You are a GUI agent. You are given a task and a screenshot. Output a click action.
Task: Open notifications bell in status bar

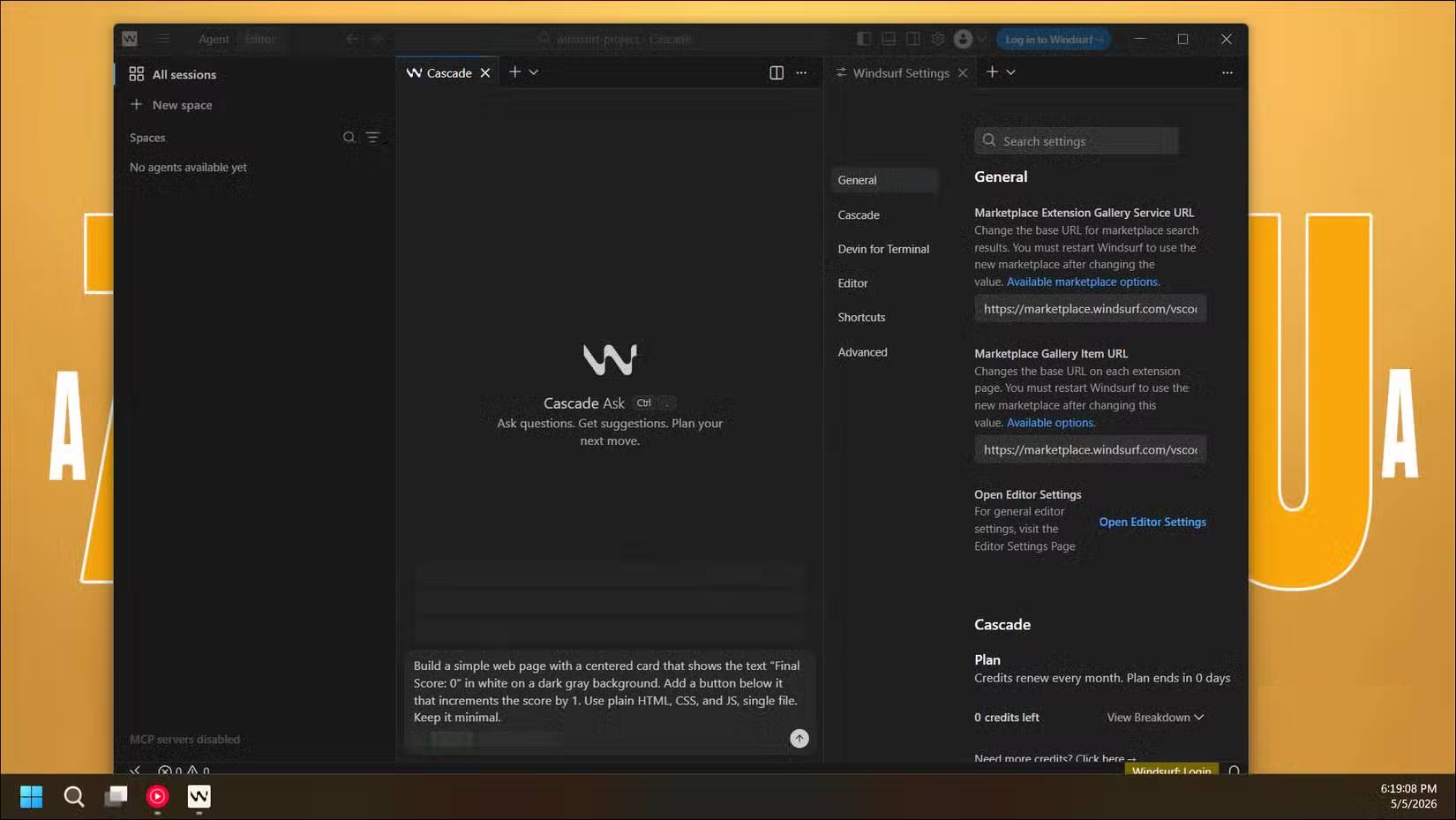(x=1234, y=771)
